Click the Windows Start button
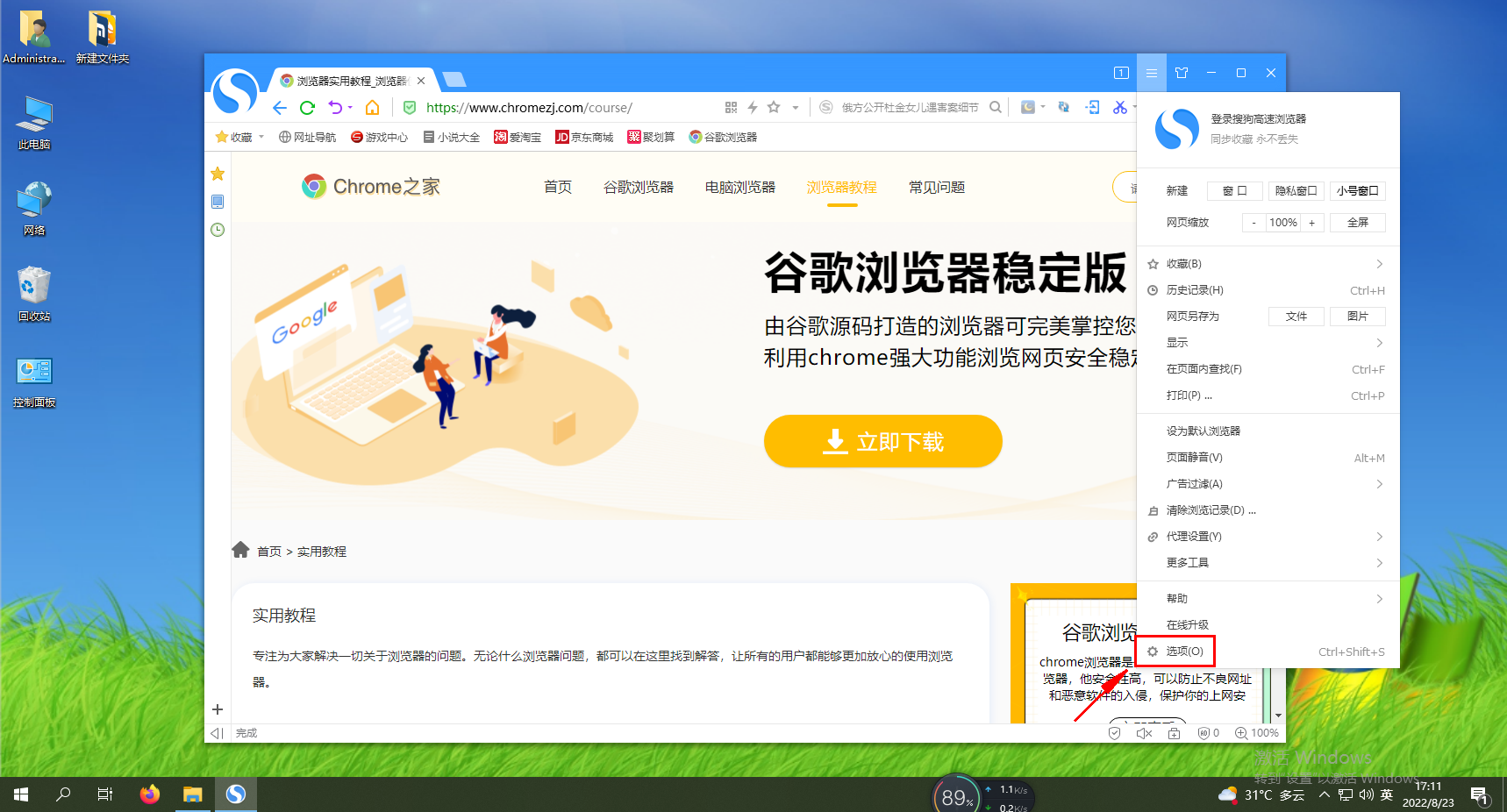The image size is (1507, 812). pos(21,794)
